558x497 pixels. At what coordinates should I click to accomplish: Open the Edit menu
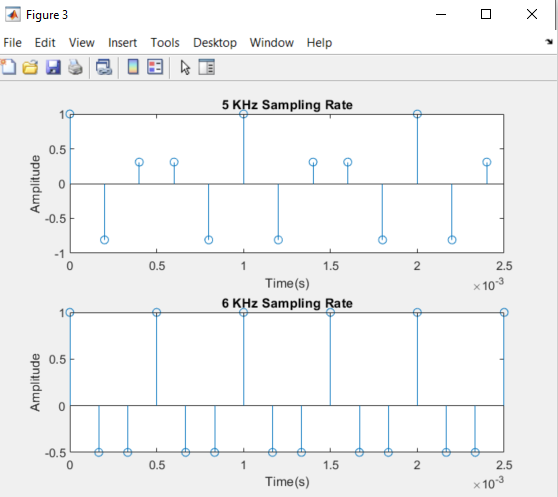(45, 43)
